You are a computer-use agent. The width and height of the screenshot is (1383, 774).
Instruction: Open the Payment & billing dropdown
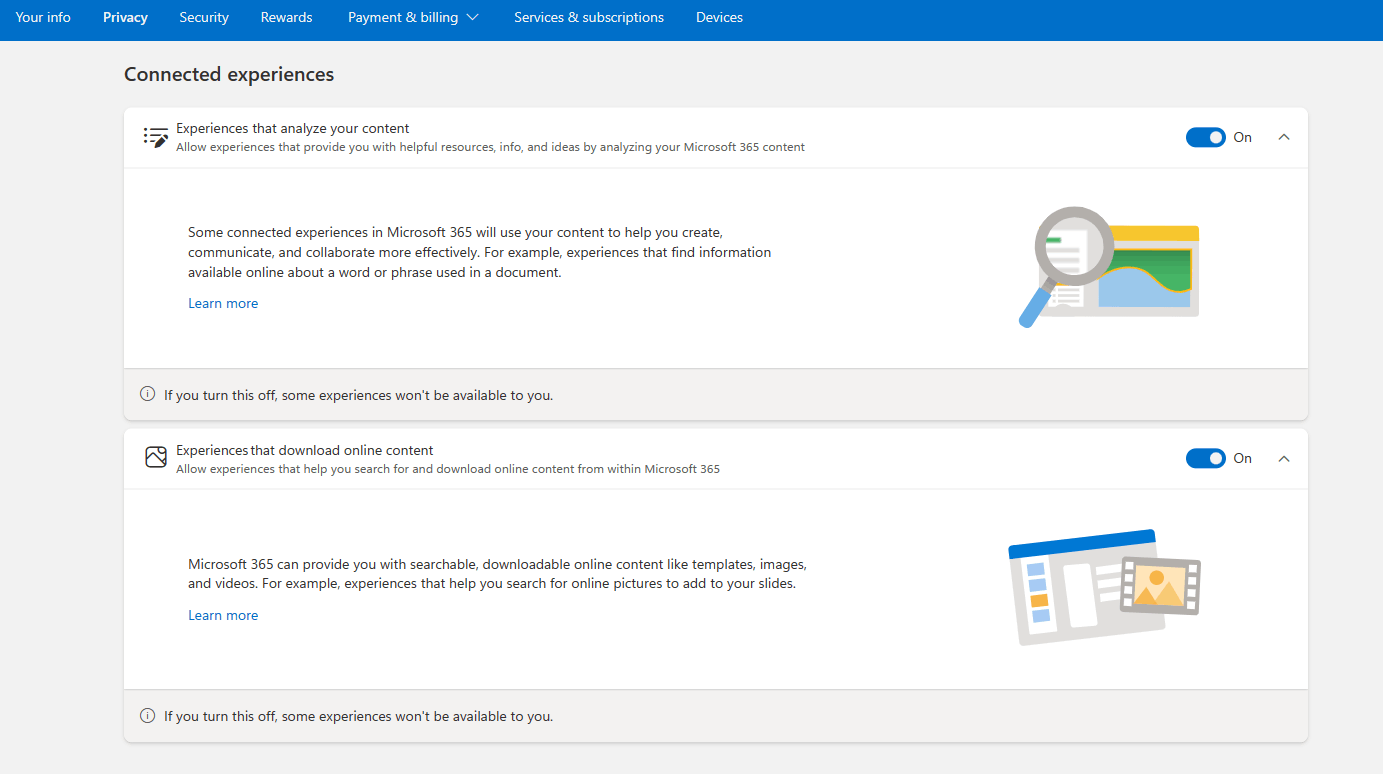point(413,17)
